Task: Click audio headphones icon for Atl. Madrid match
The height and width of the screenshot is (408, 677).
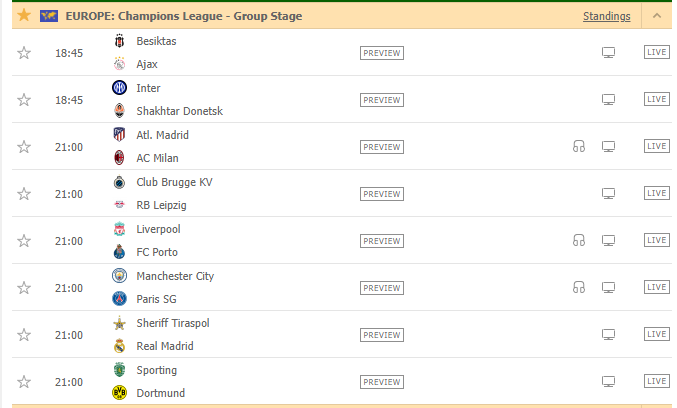Action: [x=579, y=147]
